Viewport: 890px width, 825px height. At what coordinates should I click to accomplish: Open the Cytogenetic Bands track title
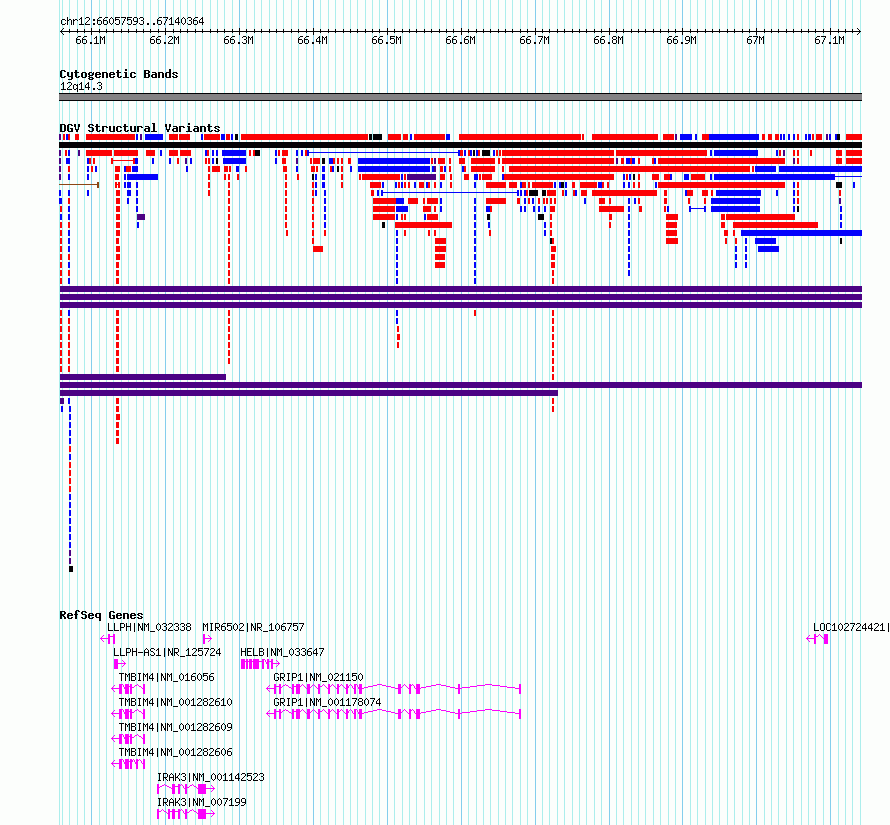[x=119, y=74]
